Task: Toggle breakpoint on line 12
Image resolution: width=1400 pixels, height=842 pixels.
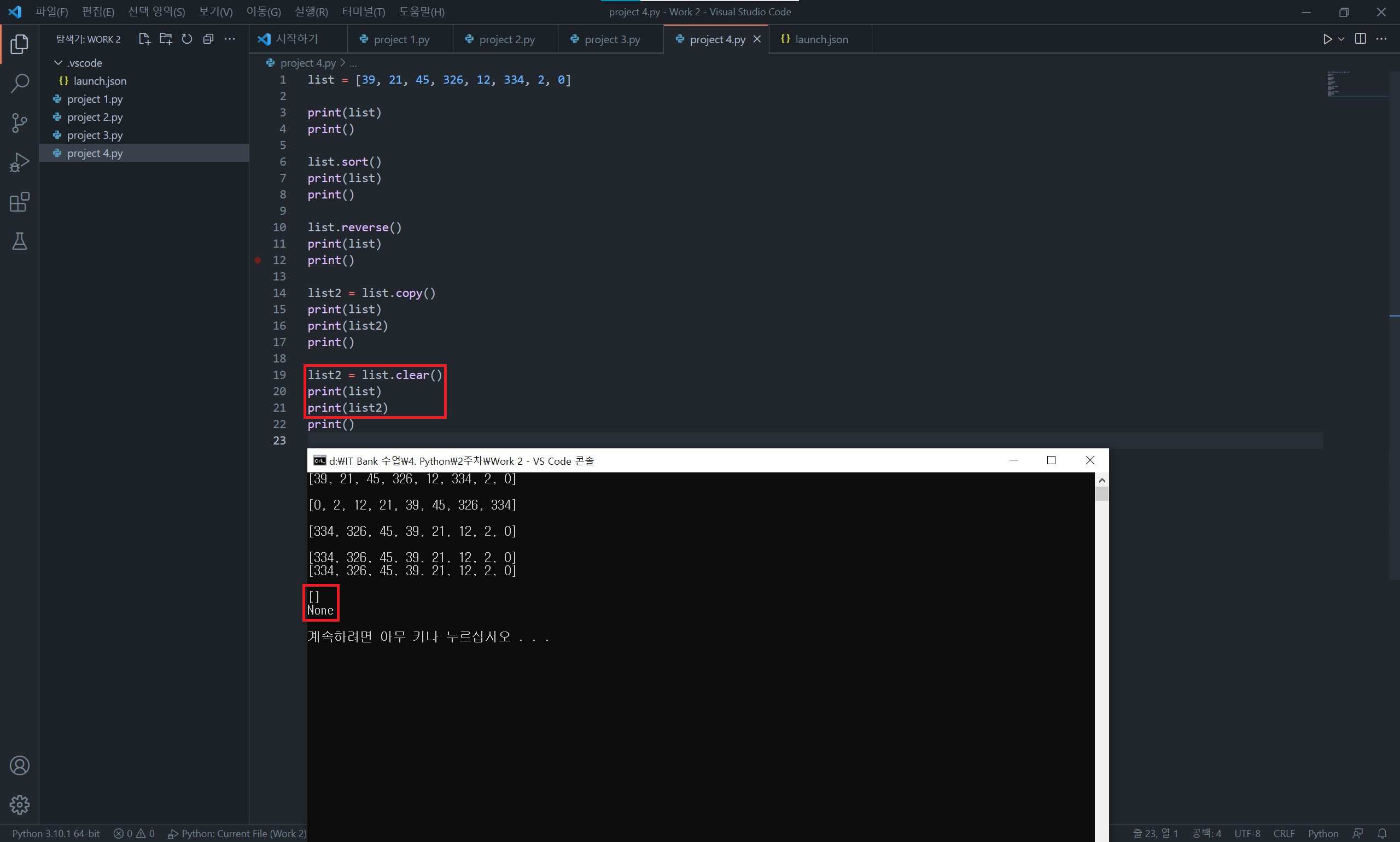Action: point(258,260)
